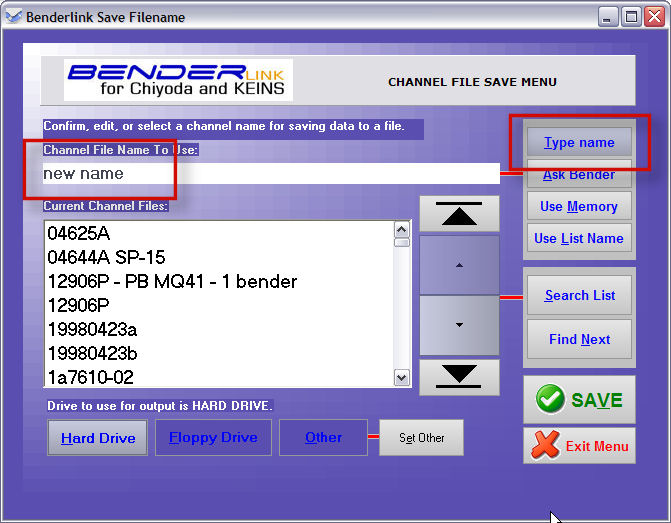Select channel file 04644A SP-15
Screen dimensions: 671x523
[106, 257]
